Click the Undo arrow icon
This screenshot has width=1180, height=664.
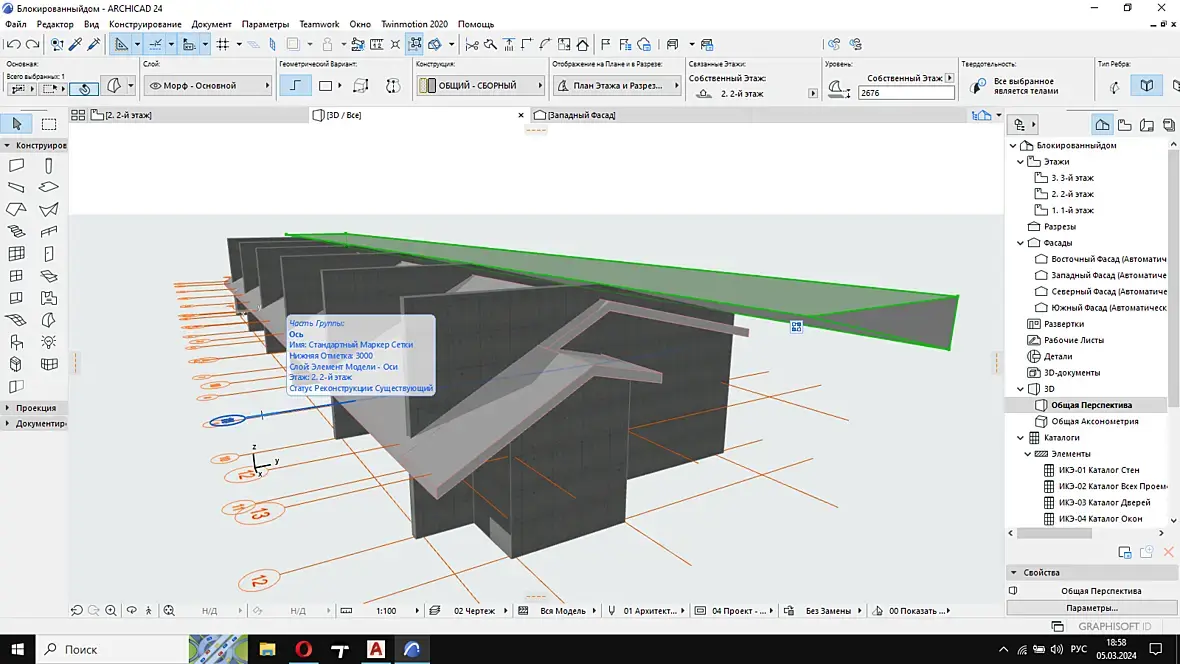pyautogui.click(x=13, y=44)
